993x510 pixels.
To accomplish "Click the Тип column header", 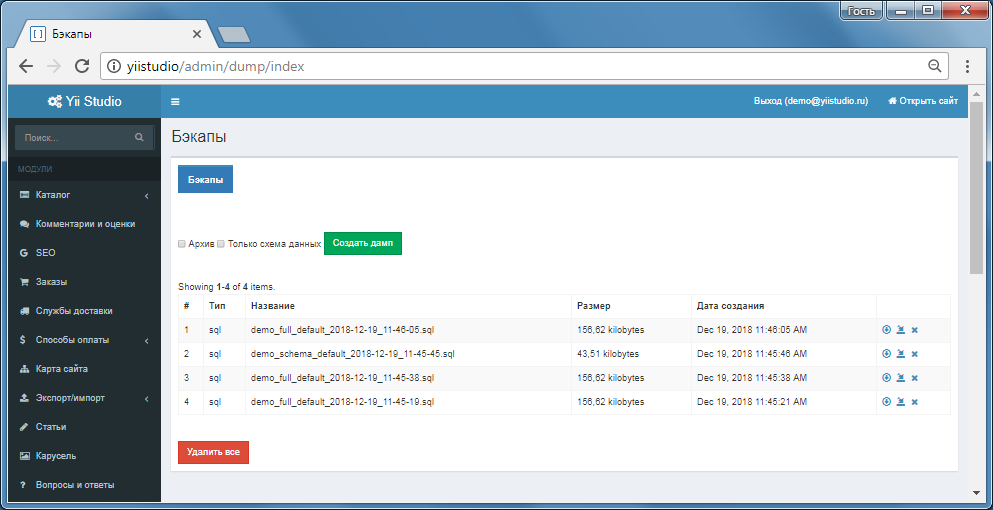I will pyautogui.click(x=217, y=306).
